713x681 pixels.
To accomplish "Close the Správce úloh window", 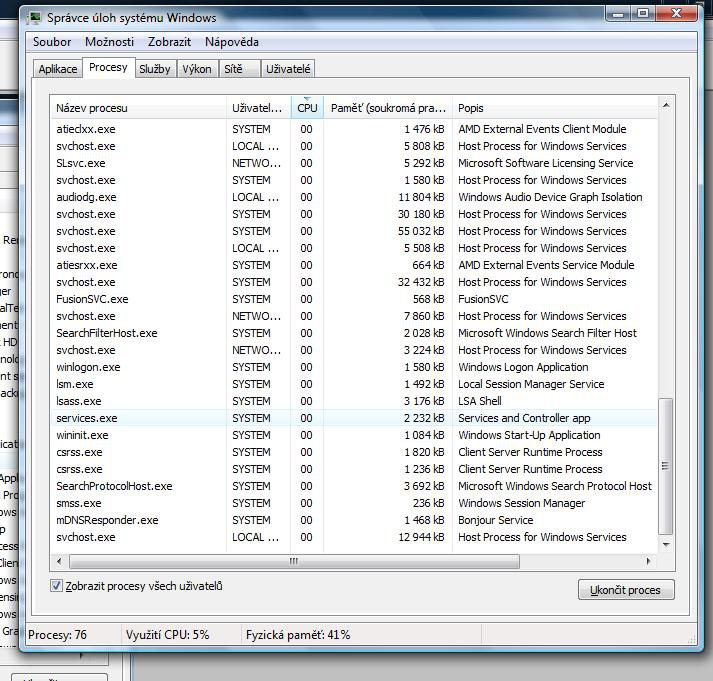I will [x=676, y=14].
